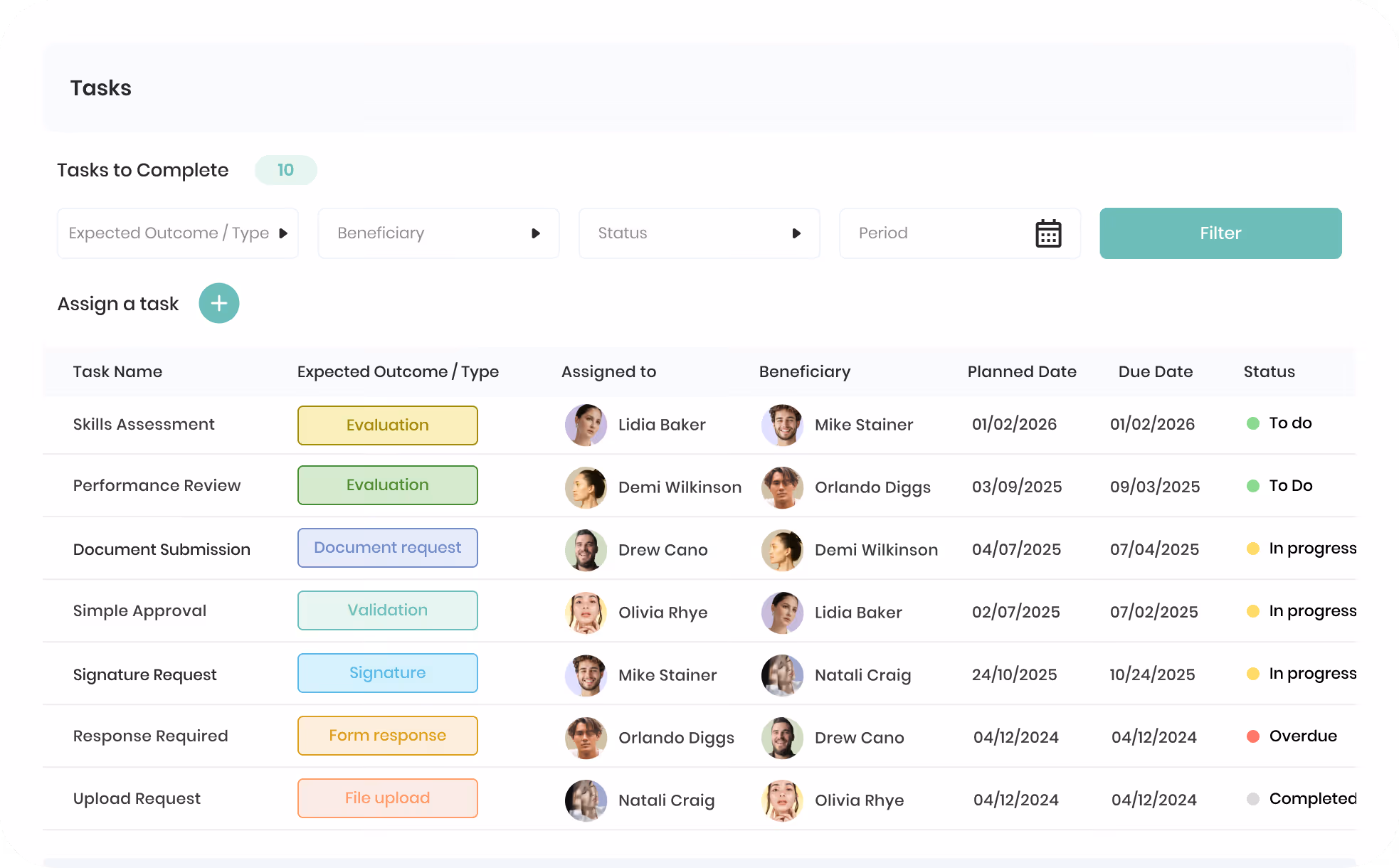
Task: Click Mike Stainer's avatar in Signature Request row
Action: (586, 675)
